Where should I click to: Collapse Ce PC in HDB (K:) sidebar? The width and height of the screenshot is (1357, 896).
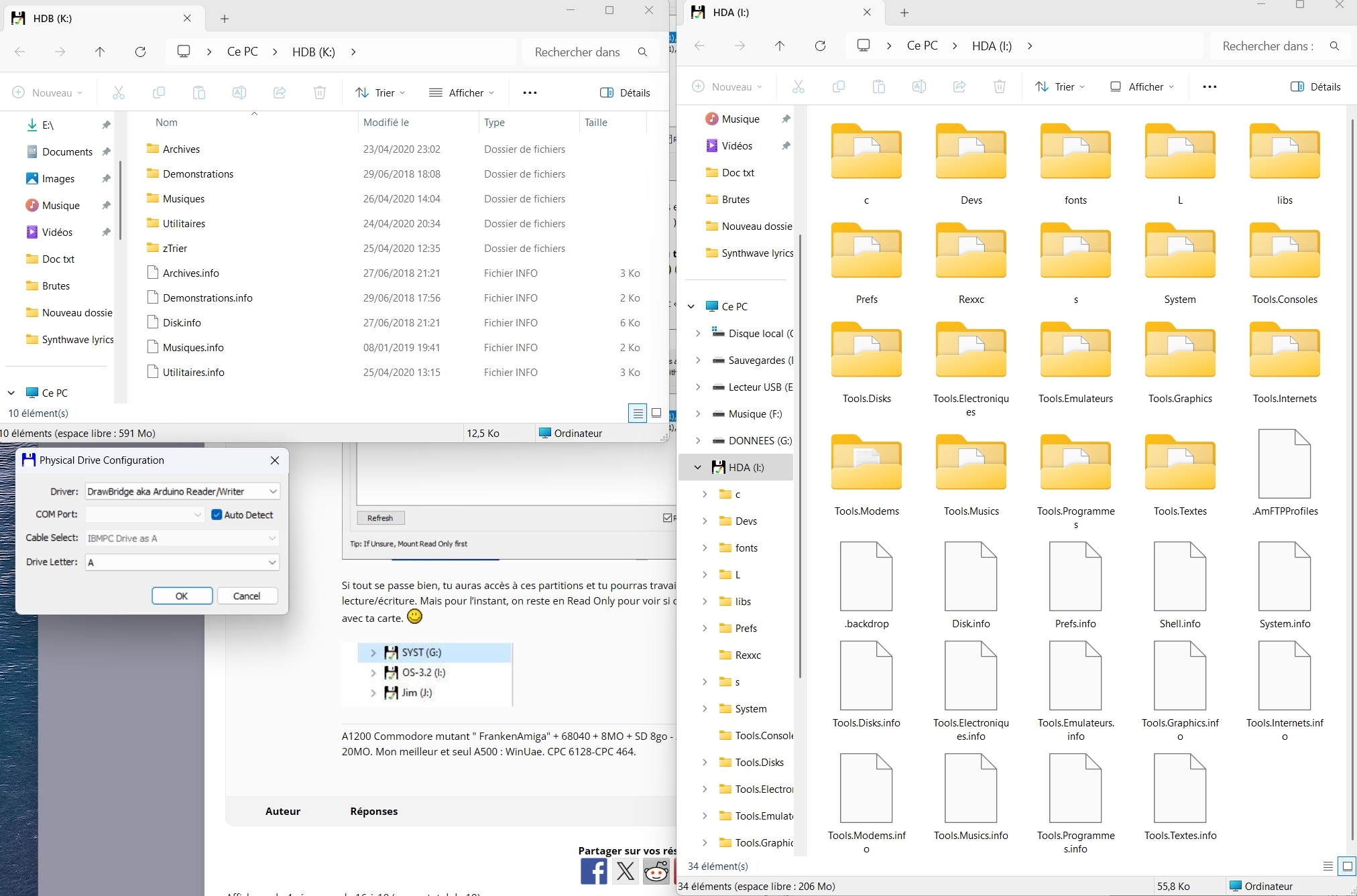coord(11,393)
